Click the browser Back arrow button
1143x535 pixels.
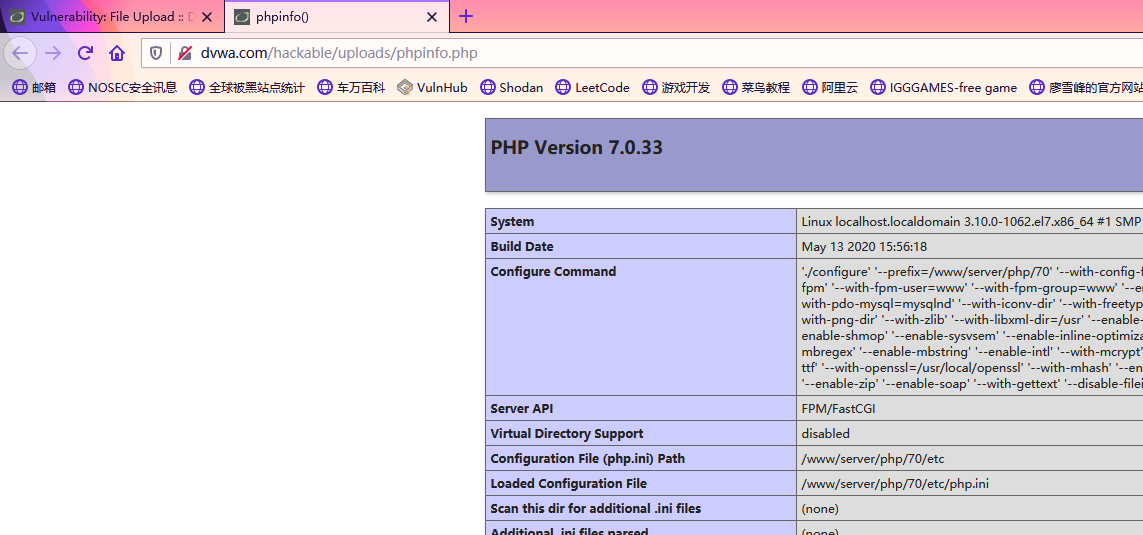tap(20, 53)
